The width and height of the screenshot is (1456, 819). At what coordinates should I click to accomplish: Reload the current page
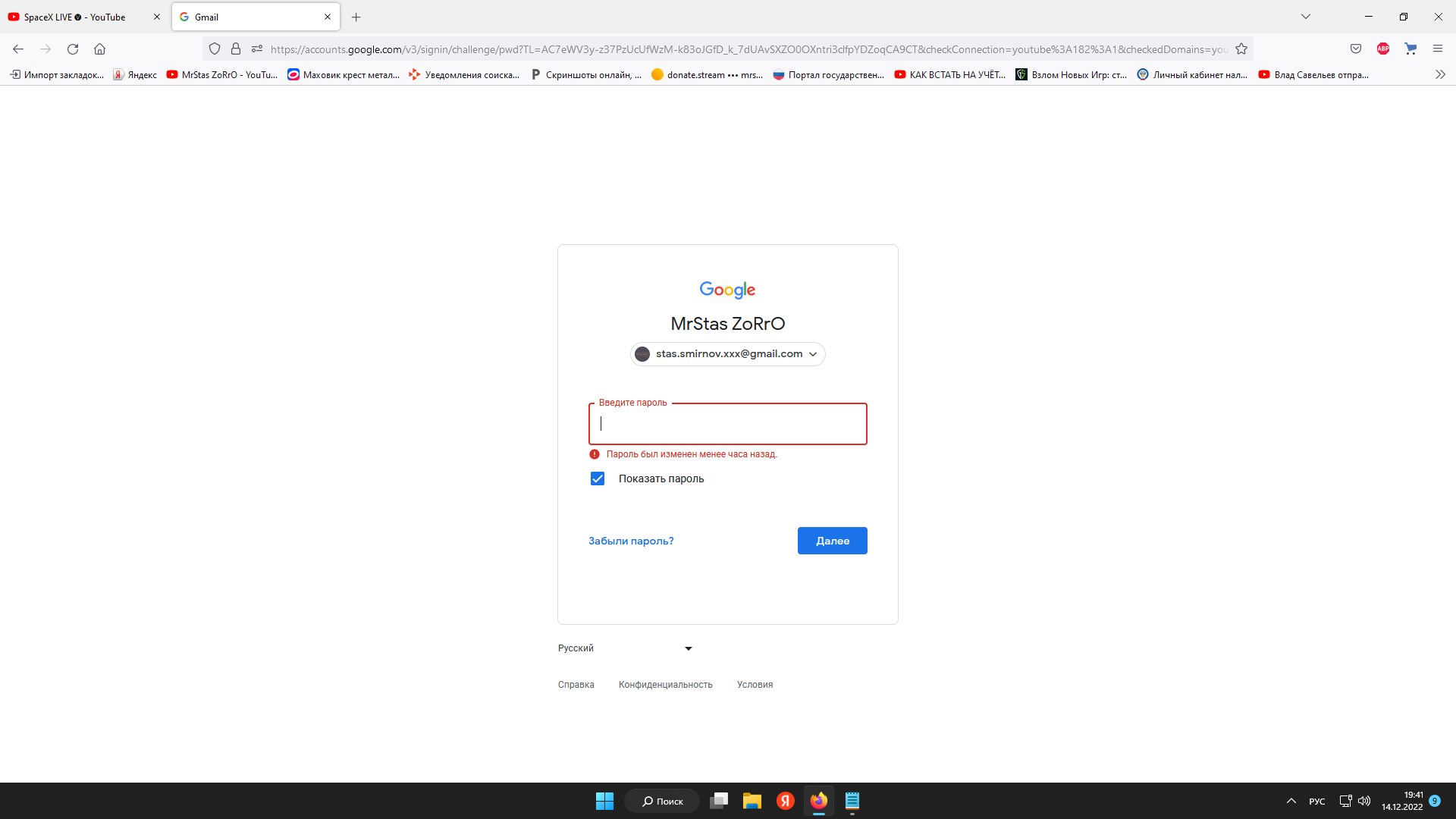[x=73, y=49]
